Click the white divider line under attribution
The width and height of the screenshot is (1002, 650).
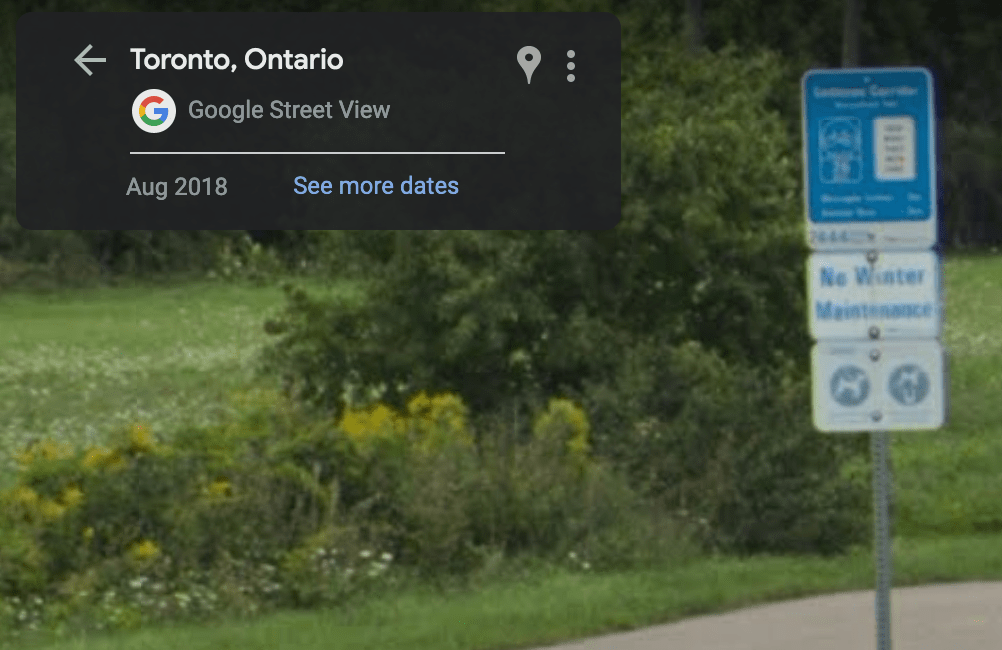(x=317, y=153)
